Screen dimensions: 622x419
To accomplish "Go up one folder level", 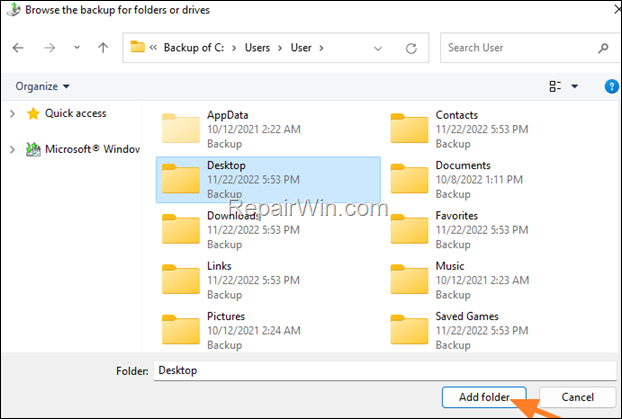I will coord(103,48).
